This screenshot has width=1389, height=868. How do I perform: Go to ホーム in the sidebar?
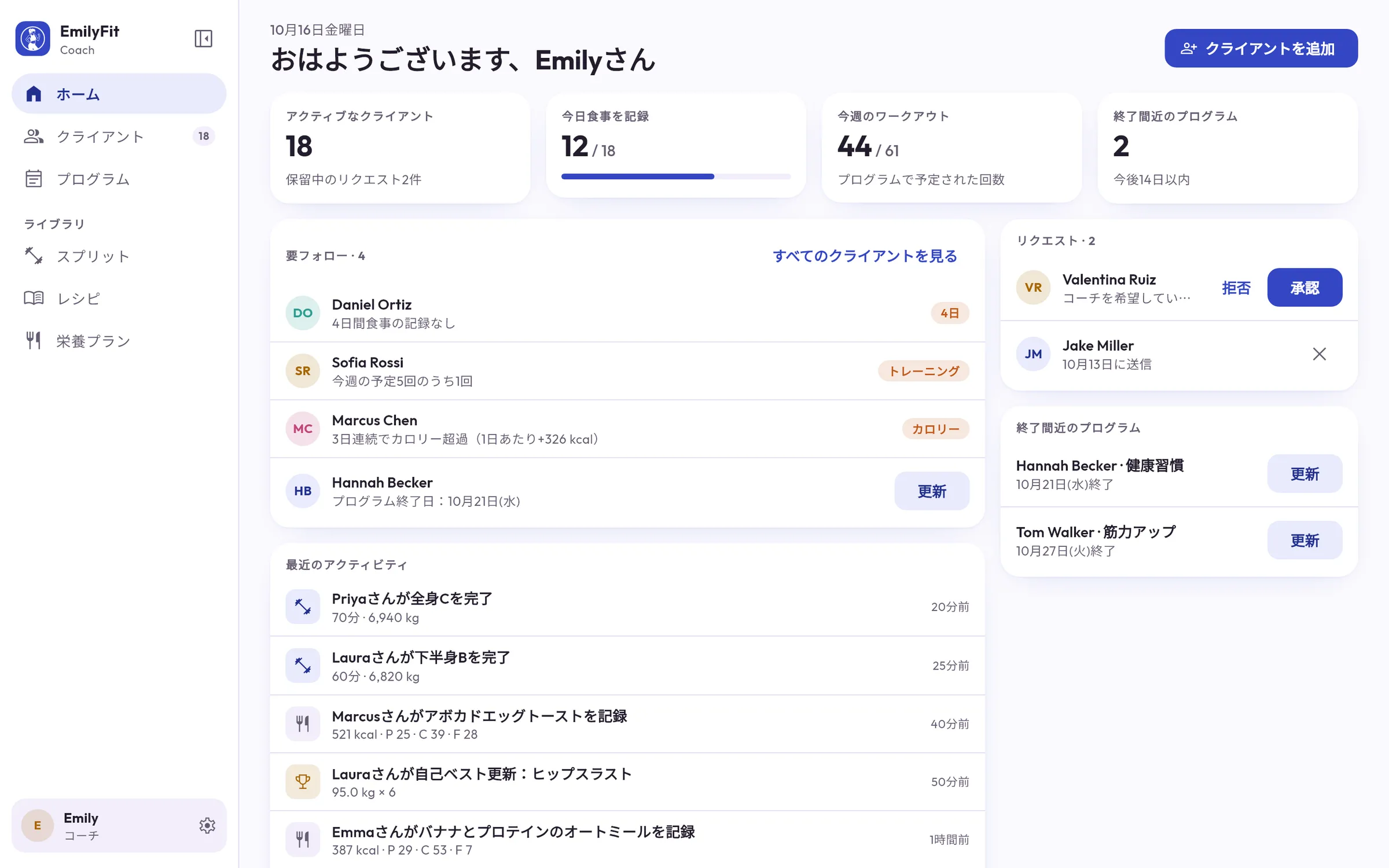click(x=119, y=94)
